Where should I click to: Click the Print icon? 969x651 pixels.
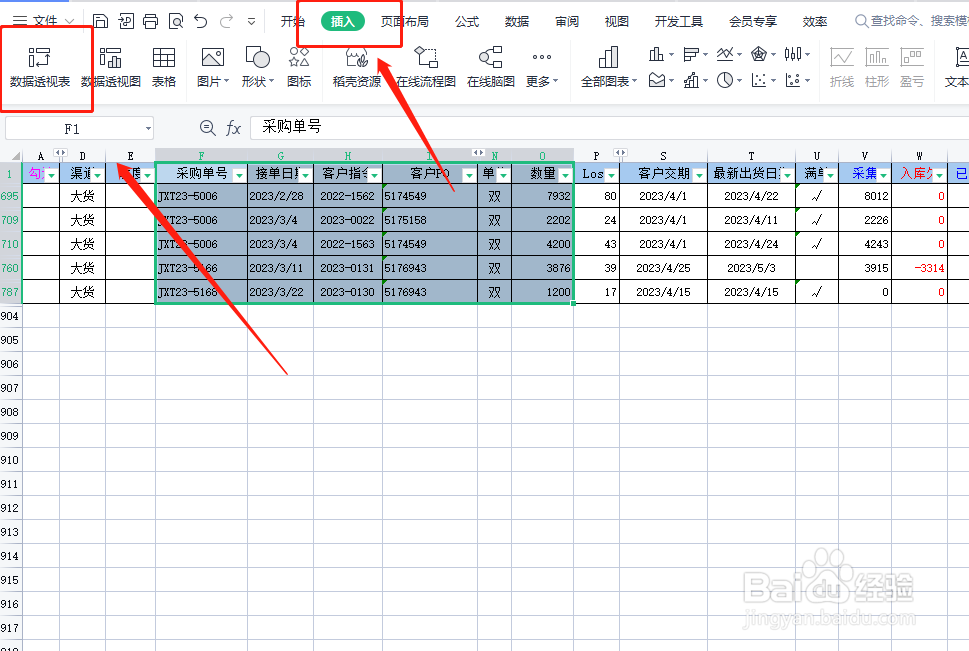(x=151, y=18)
